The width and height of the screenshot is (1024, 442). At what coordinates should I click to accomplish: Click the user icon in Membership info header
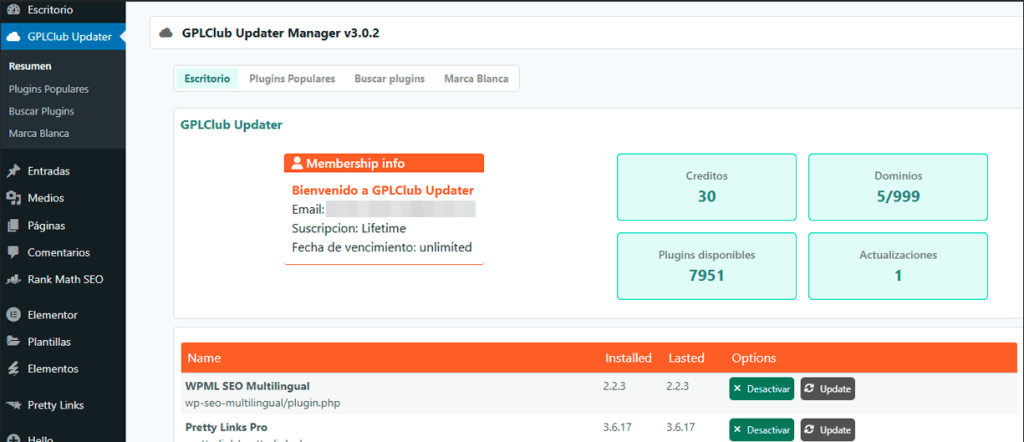click(297, 163)
